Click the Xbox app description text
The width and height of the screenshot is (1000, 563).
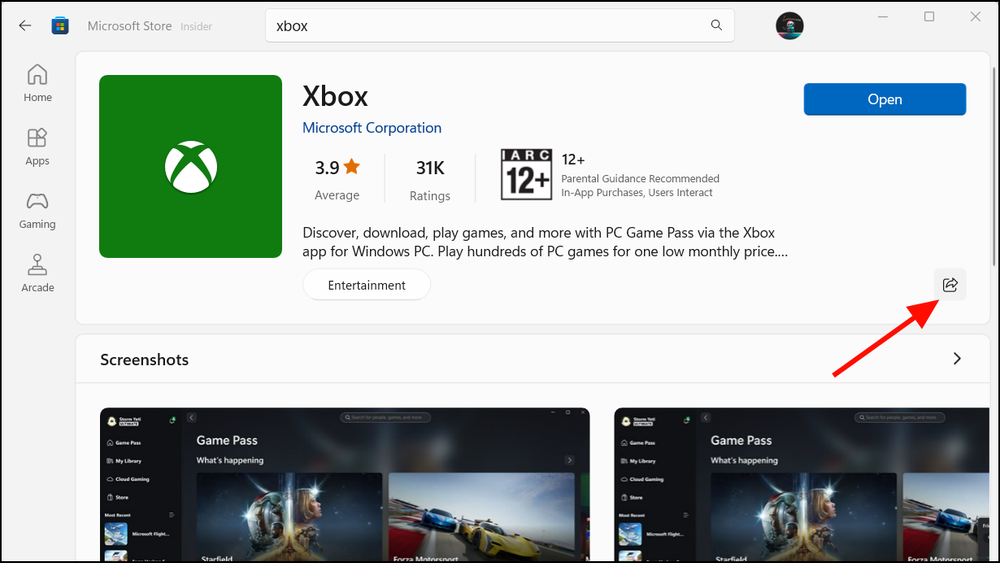pyautogui.click(x=545, y=242)
